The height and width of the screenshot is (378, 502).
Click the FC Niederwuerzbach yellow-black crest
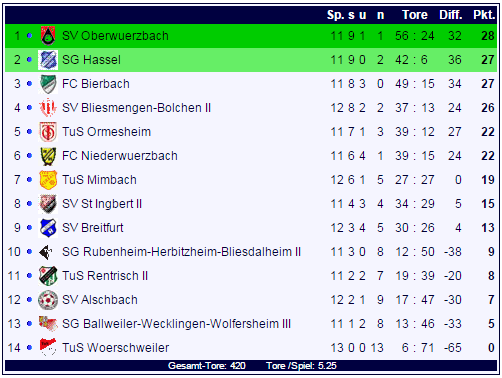point(48,156)
